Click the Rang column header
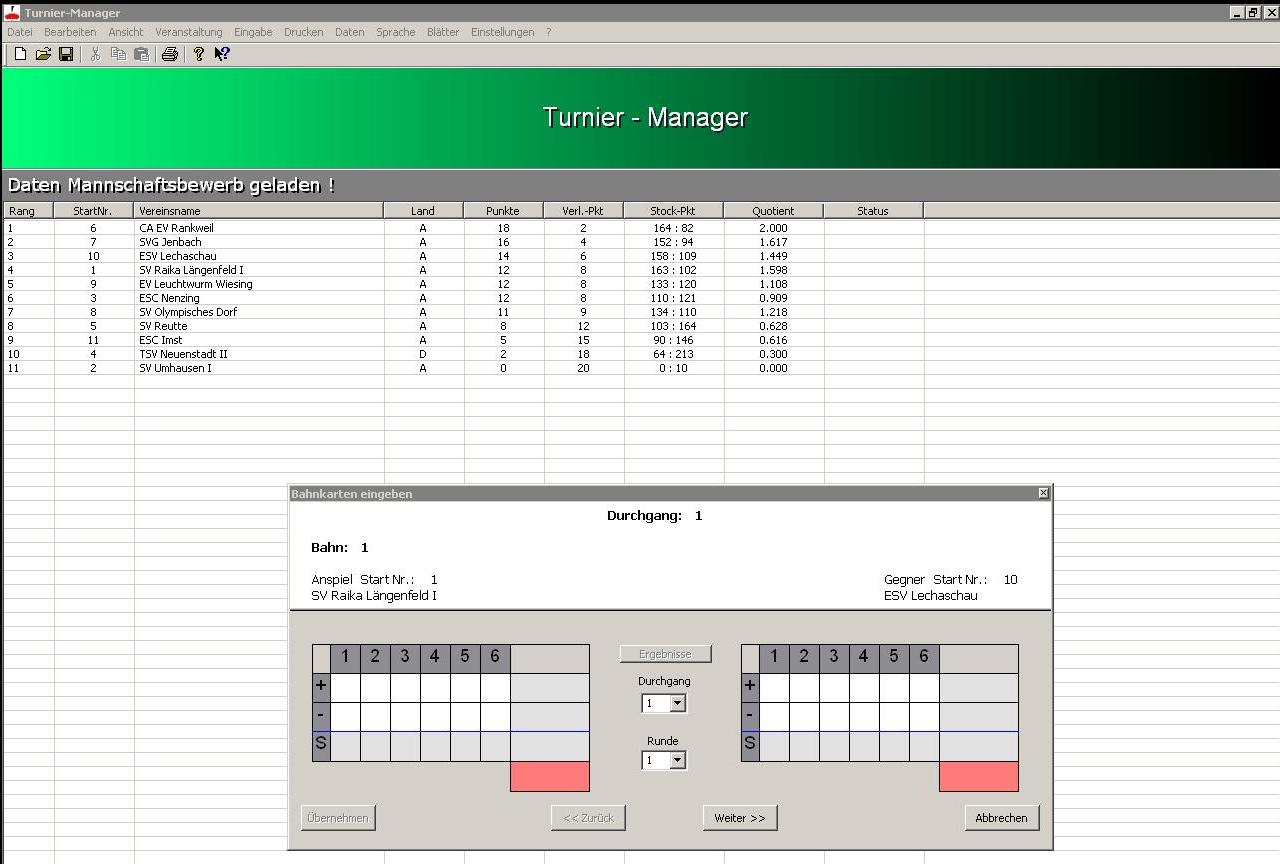 [x=29, y=211]
